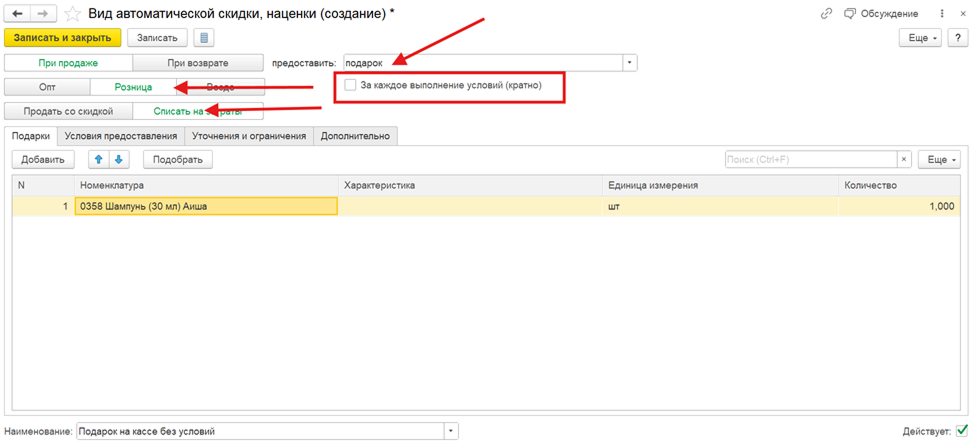974x447 pixels.
Task: Select the При продаже option
Action: coord(68,63)
